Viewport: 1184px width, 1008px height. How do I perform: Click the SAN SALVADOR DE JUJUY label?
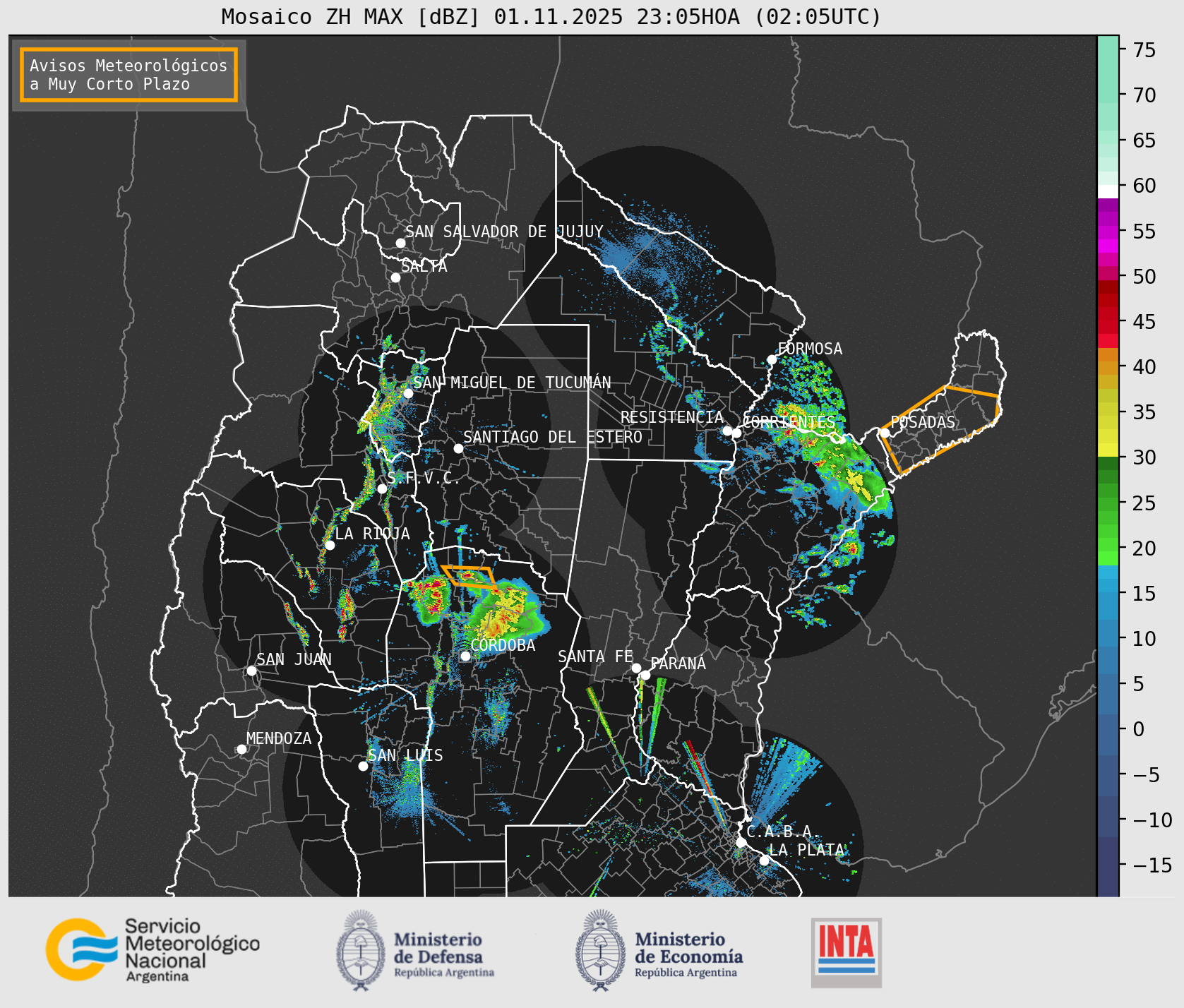504,232
